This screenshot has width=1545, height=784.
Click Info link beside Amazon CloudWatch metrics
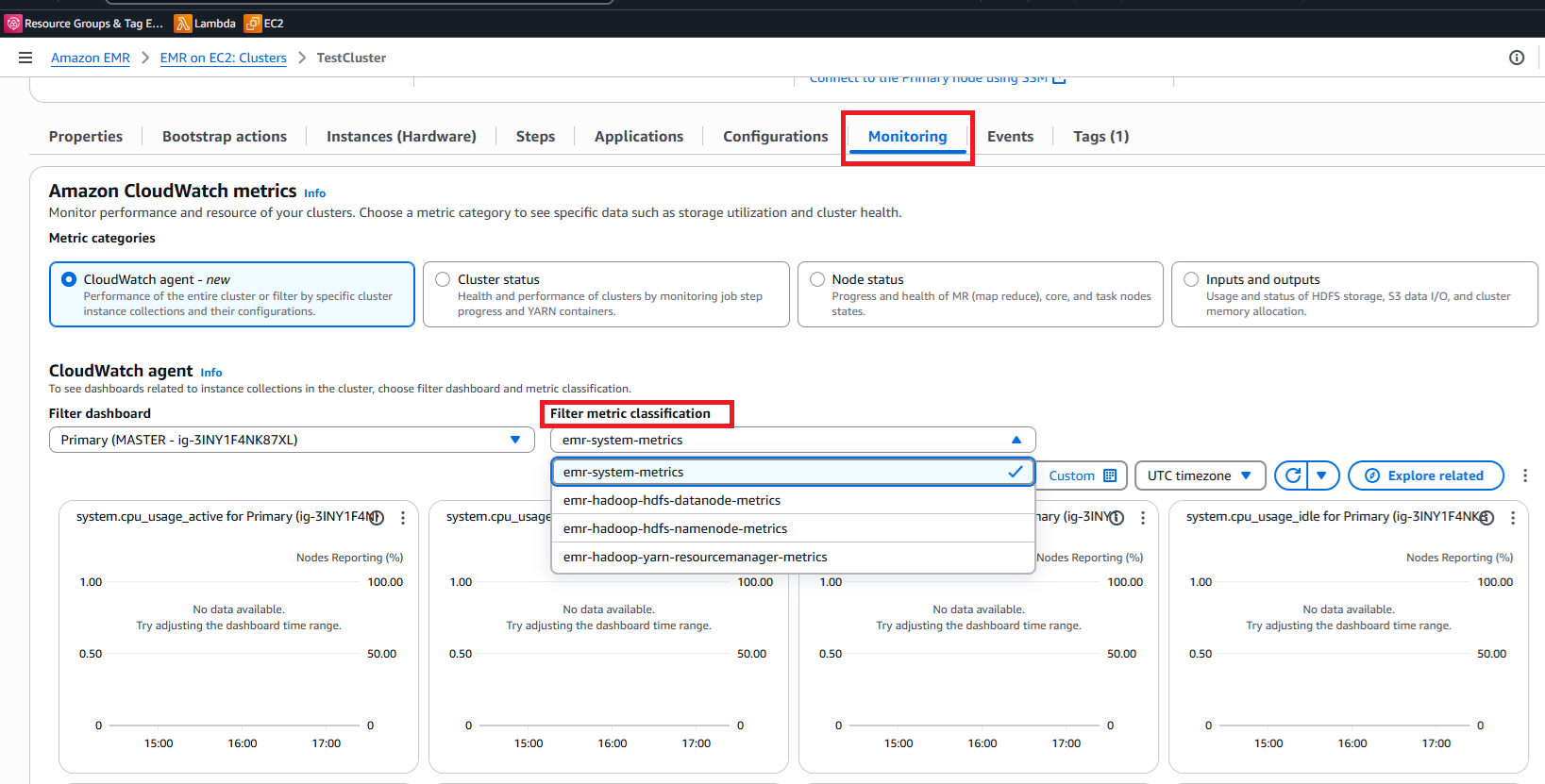click(x=314, y=193)
